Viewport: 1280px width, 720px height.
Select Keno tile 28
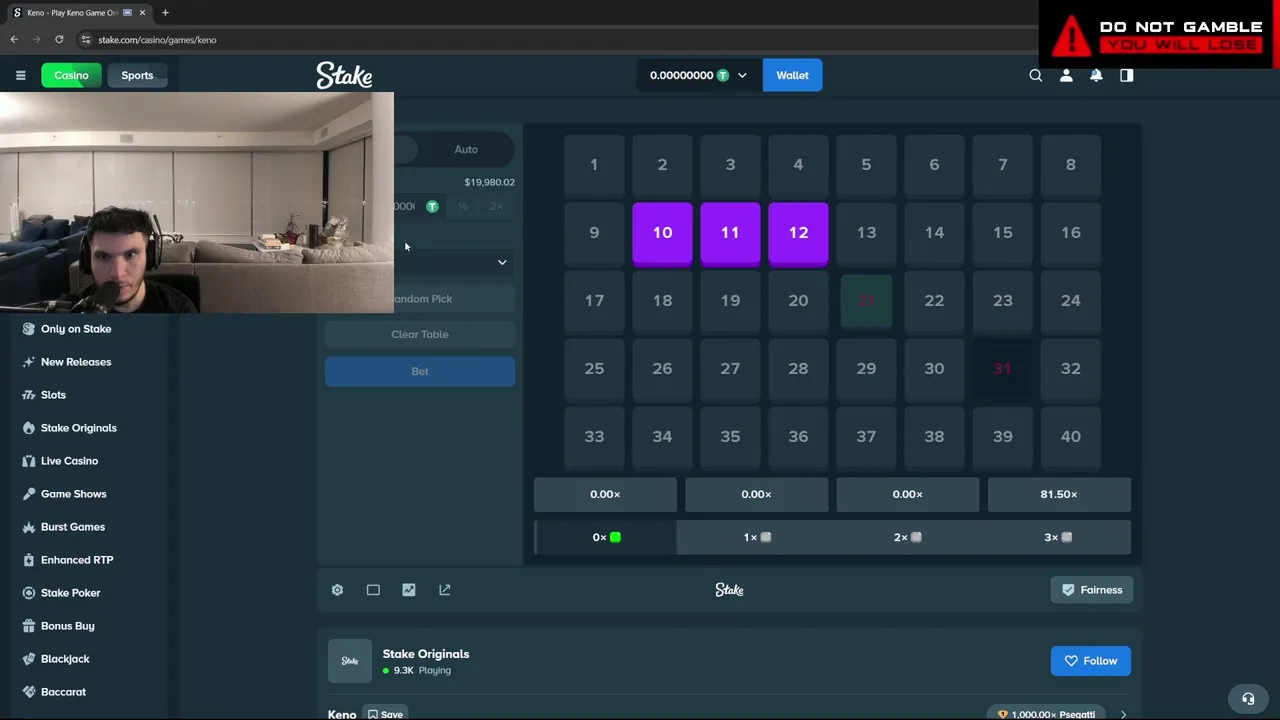coord(798,369)
